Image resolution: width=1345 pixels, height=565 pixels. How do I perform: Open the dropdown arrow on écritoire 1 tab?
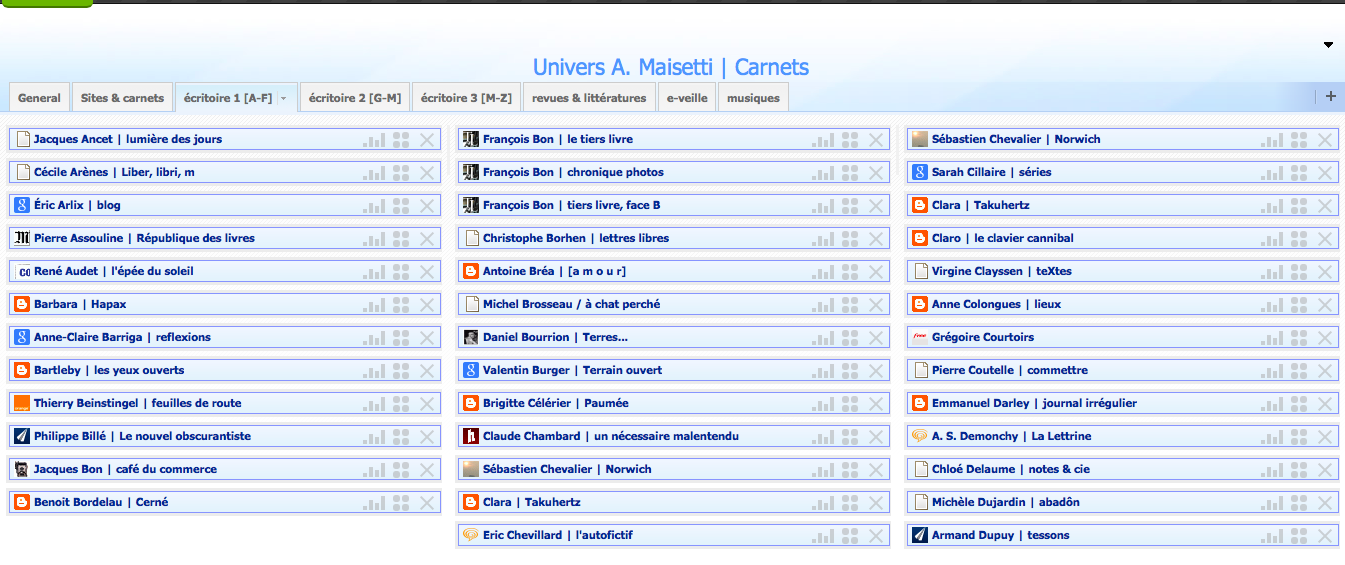coord(284,98)
